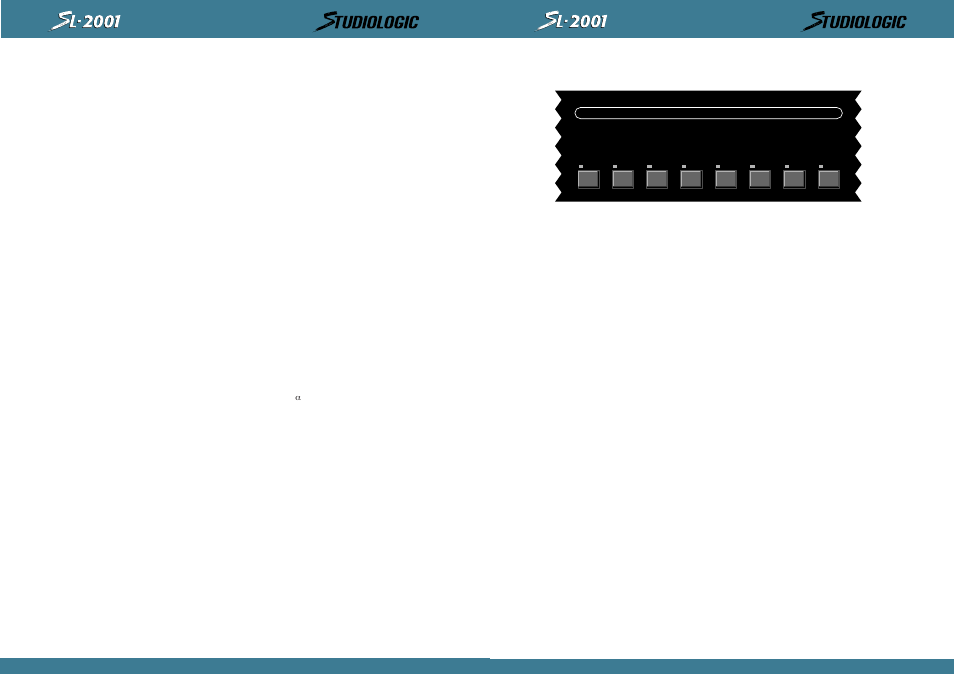Click the eighth, rightmost gray panel button
Viewport: 954px width, 675px height.
pyautogui.click(x=829, y=179)
